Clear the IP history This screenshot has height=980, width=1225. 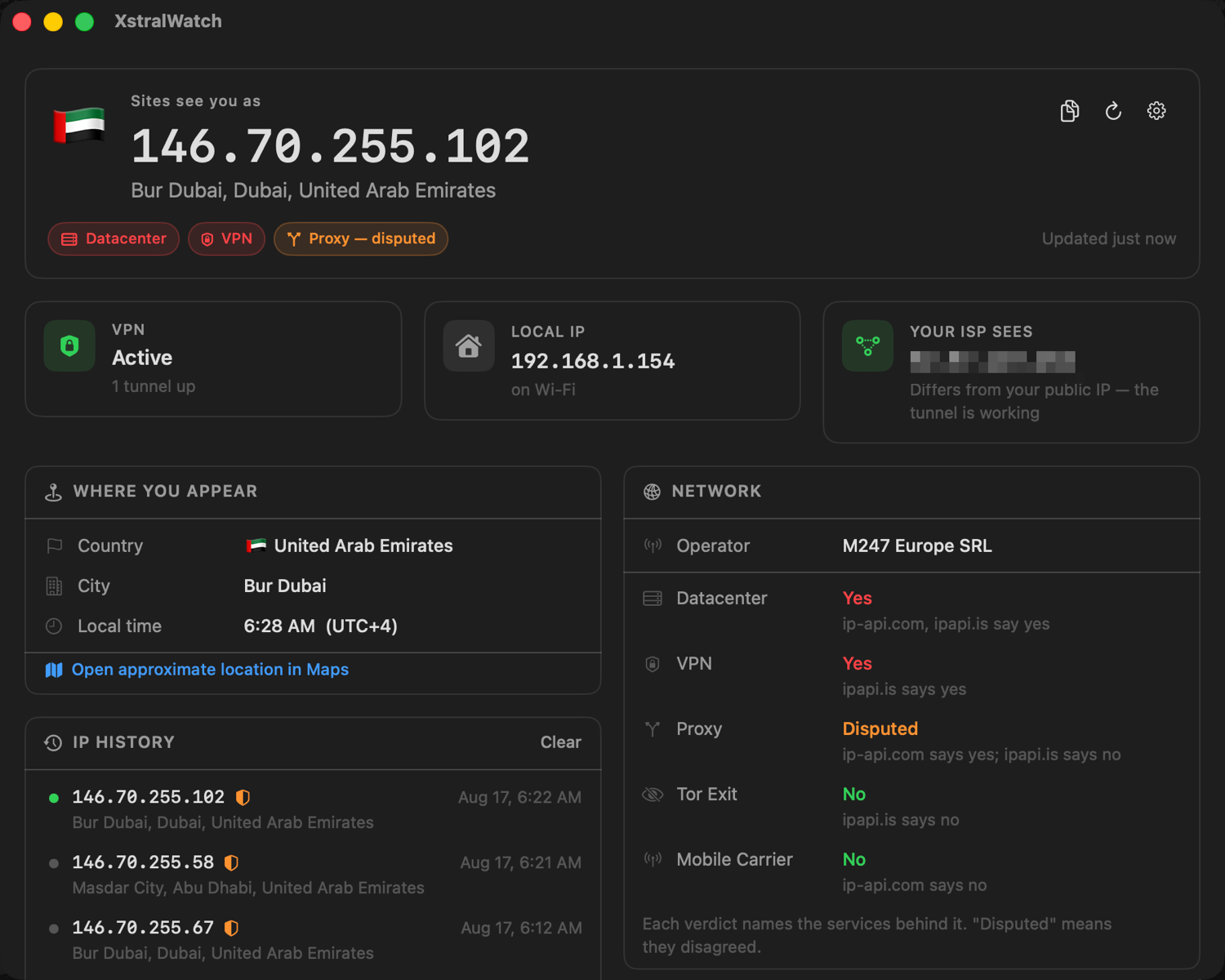(560, 742)
